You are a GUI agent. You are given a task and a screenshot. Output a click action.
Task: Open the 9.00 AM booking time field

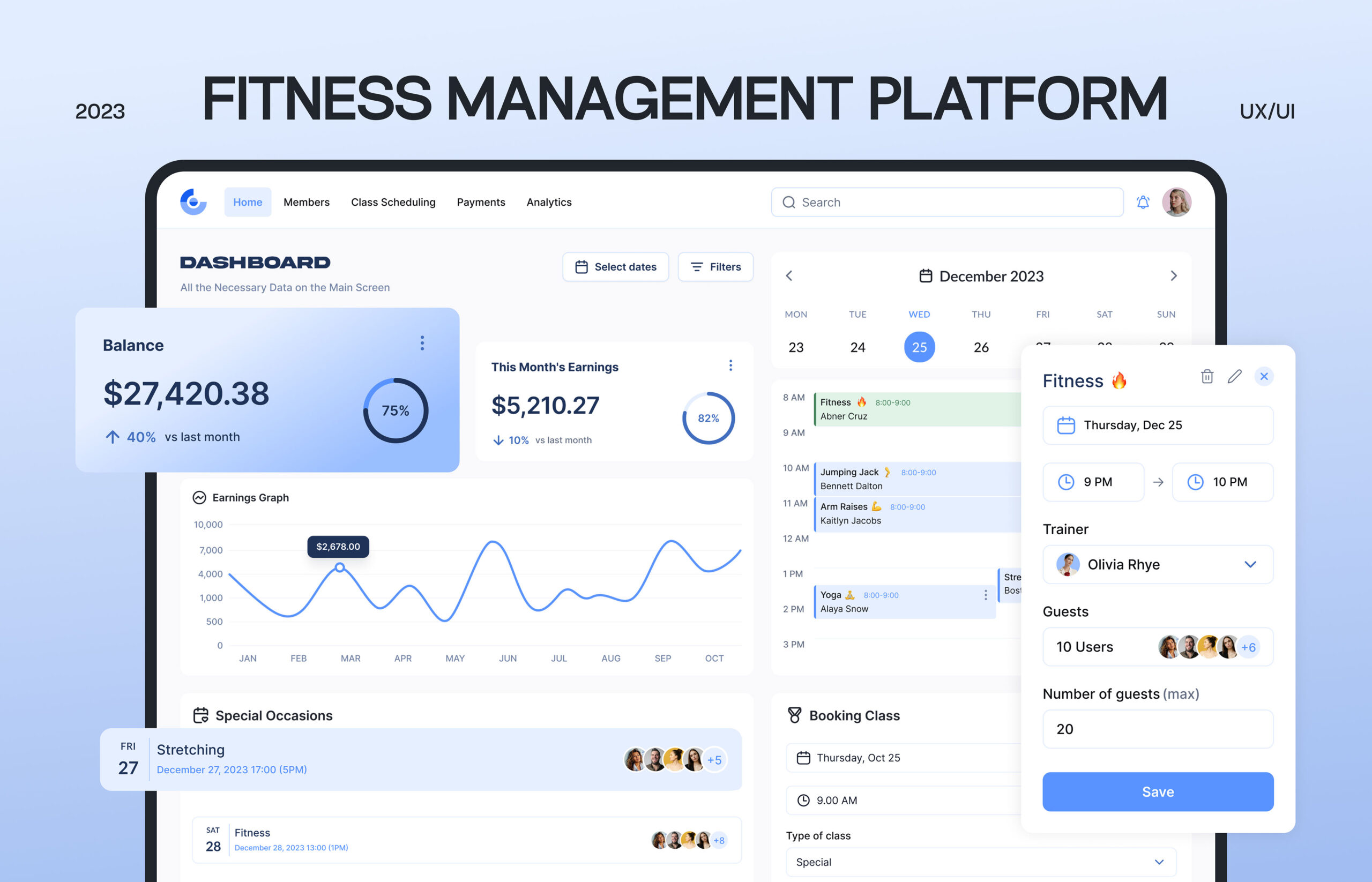(x=904, y=800)
